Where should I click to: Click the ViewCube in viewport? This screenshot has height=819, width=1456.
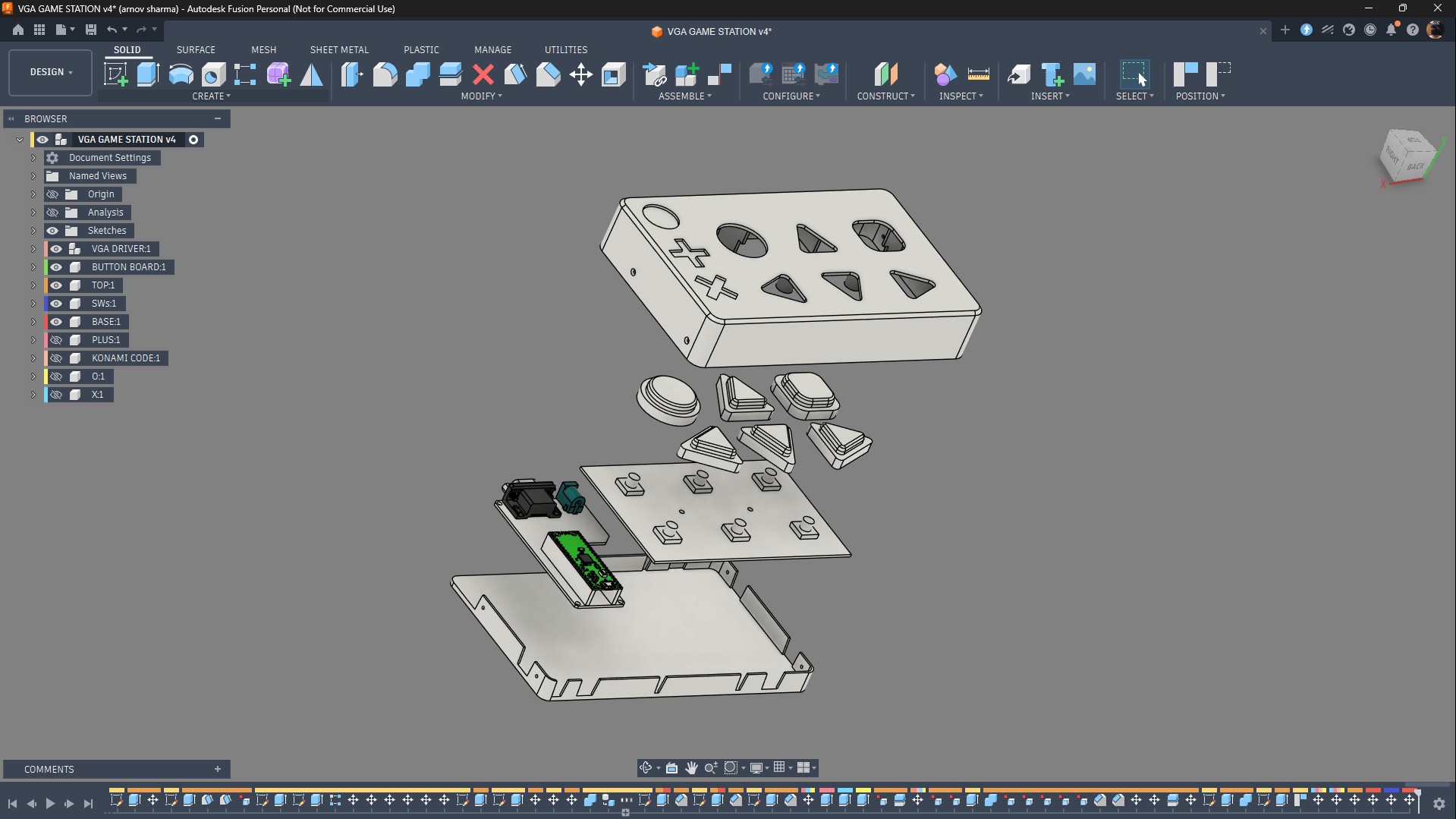[x=1410, y=157]
